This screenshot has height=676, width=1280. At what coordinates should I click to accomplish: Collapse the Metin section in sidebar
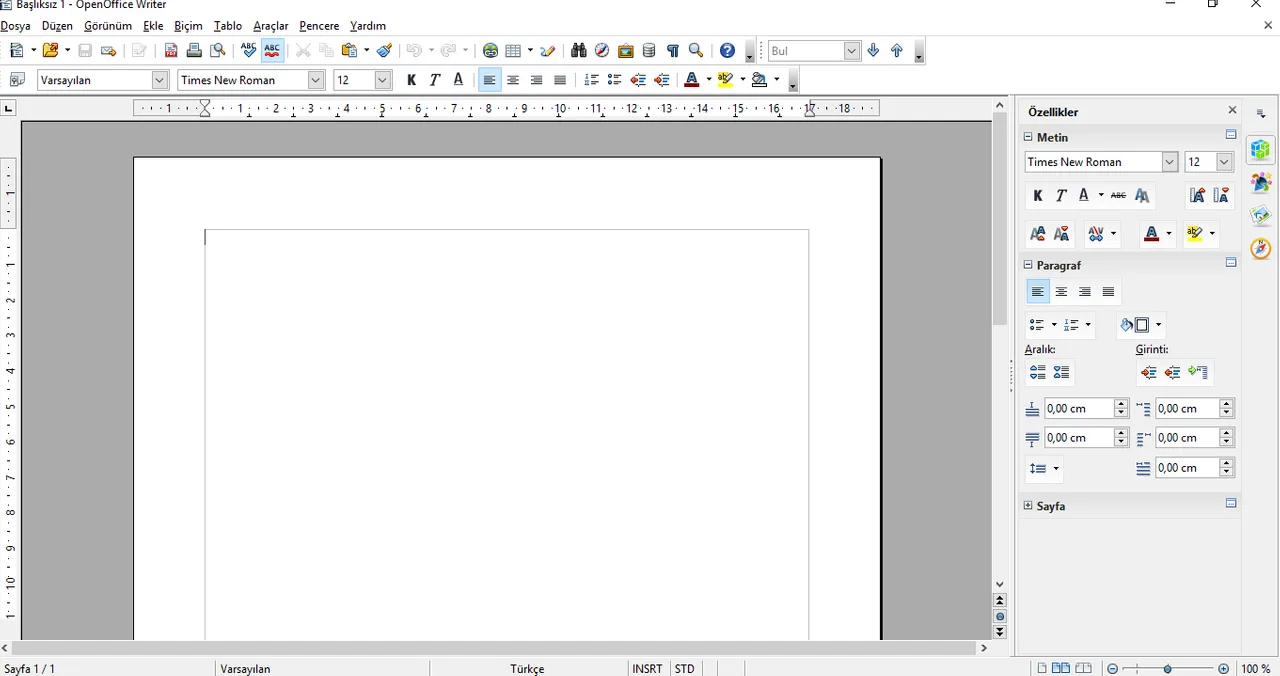[x=1027, y=137]
